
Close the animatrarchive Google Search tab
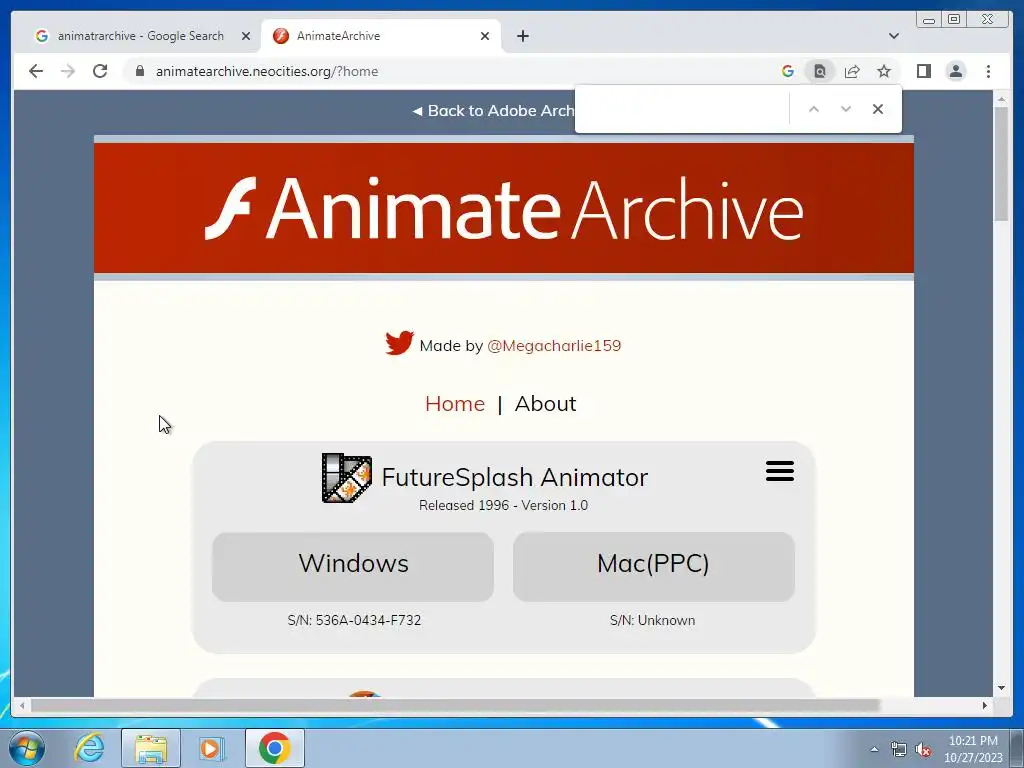[246, 36]
